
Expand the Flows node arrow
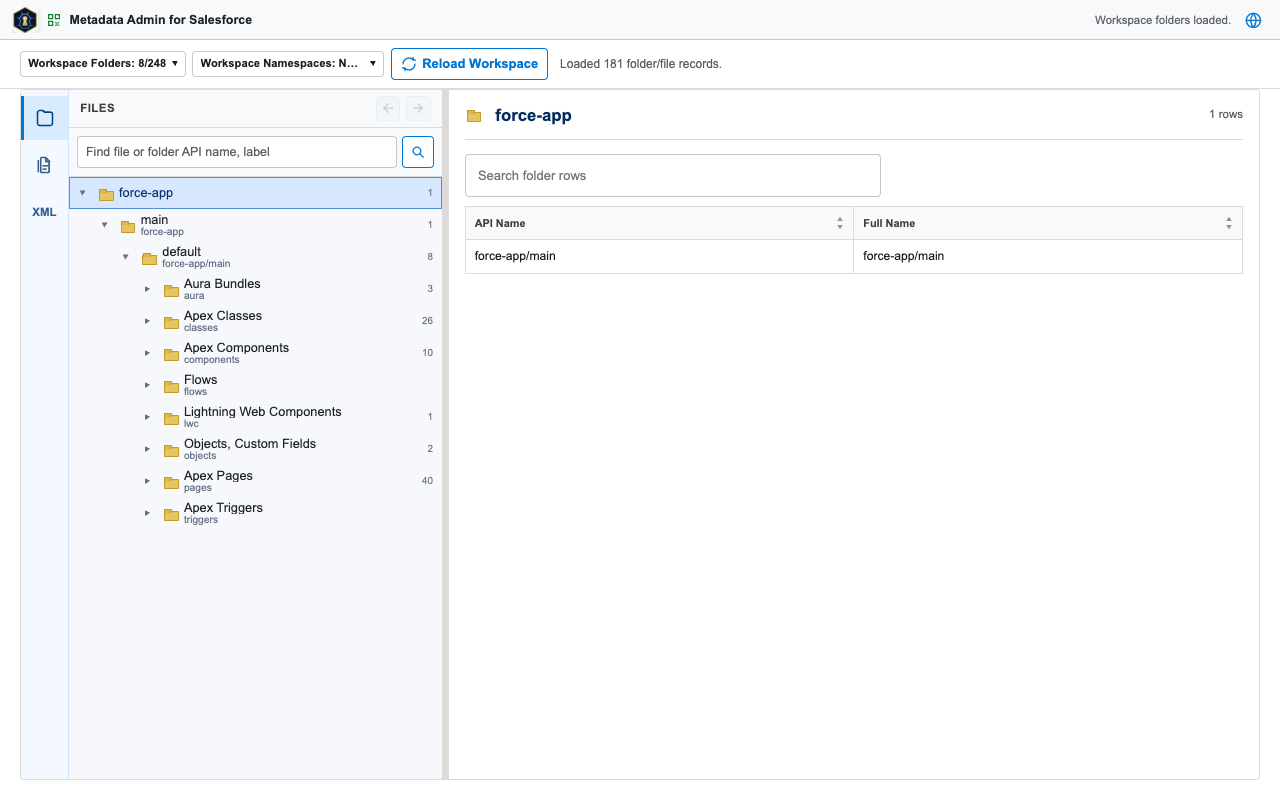pyautogui.click(x=147, y=385)
